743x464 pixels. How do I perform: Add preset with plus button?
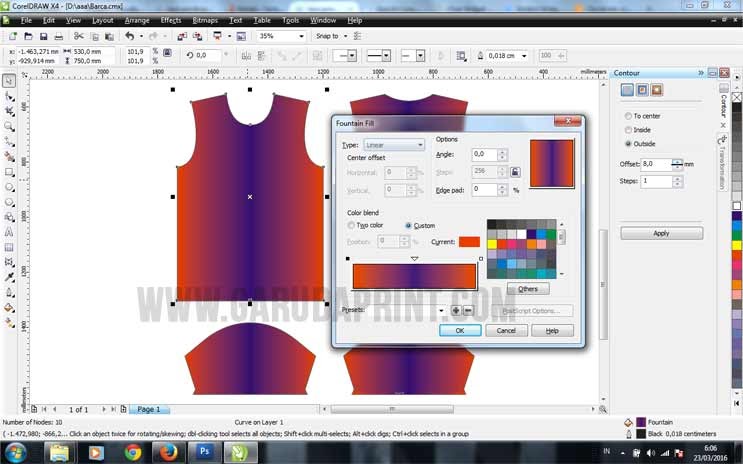pos(455,310)
